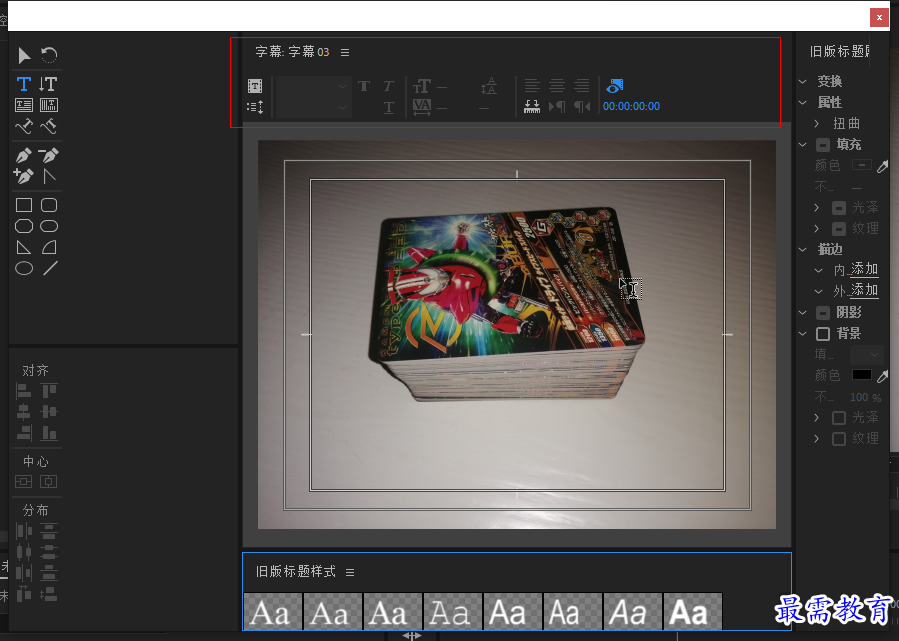Screen dimensions: 899x641
Task: Toggle the 纹理 checkbox under 背景
Action: point(839,439)
